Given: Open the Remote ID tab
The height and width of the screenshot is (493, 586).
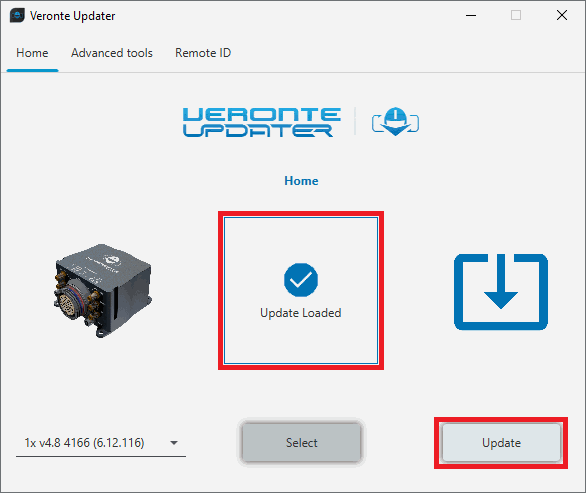Looking at the screenshot, I should pyautogui.click(x=203, y=53).
